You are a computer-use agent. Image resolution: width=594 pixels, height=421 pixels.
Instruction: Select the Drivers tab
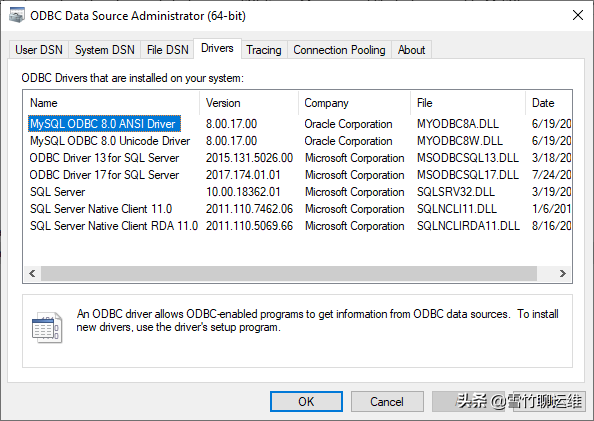(x=217, y=49)
